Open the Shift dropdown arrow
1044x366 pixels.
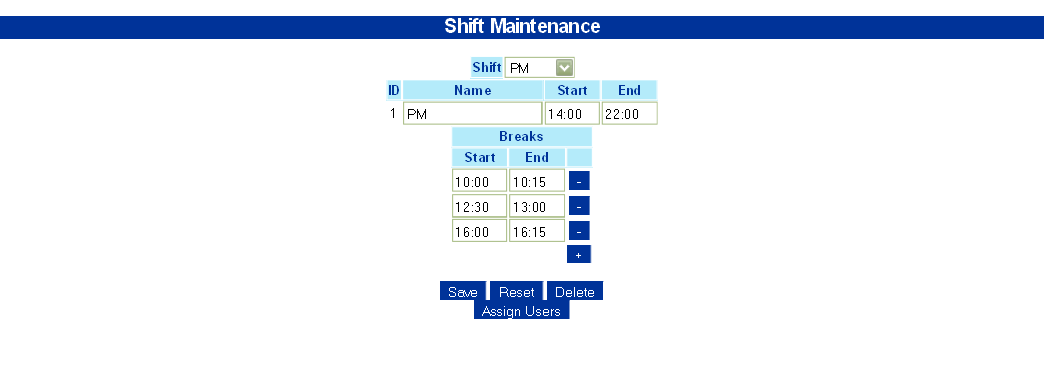click(x=565, y=67)
